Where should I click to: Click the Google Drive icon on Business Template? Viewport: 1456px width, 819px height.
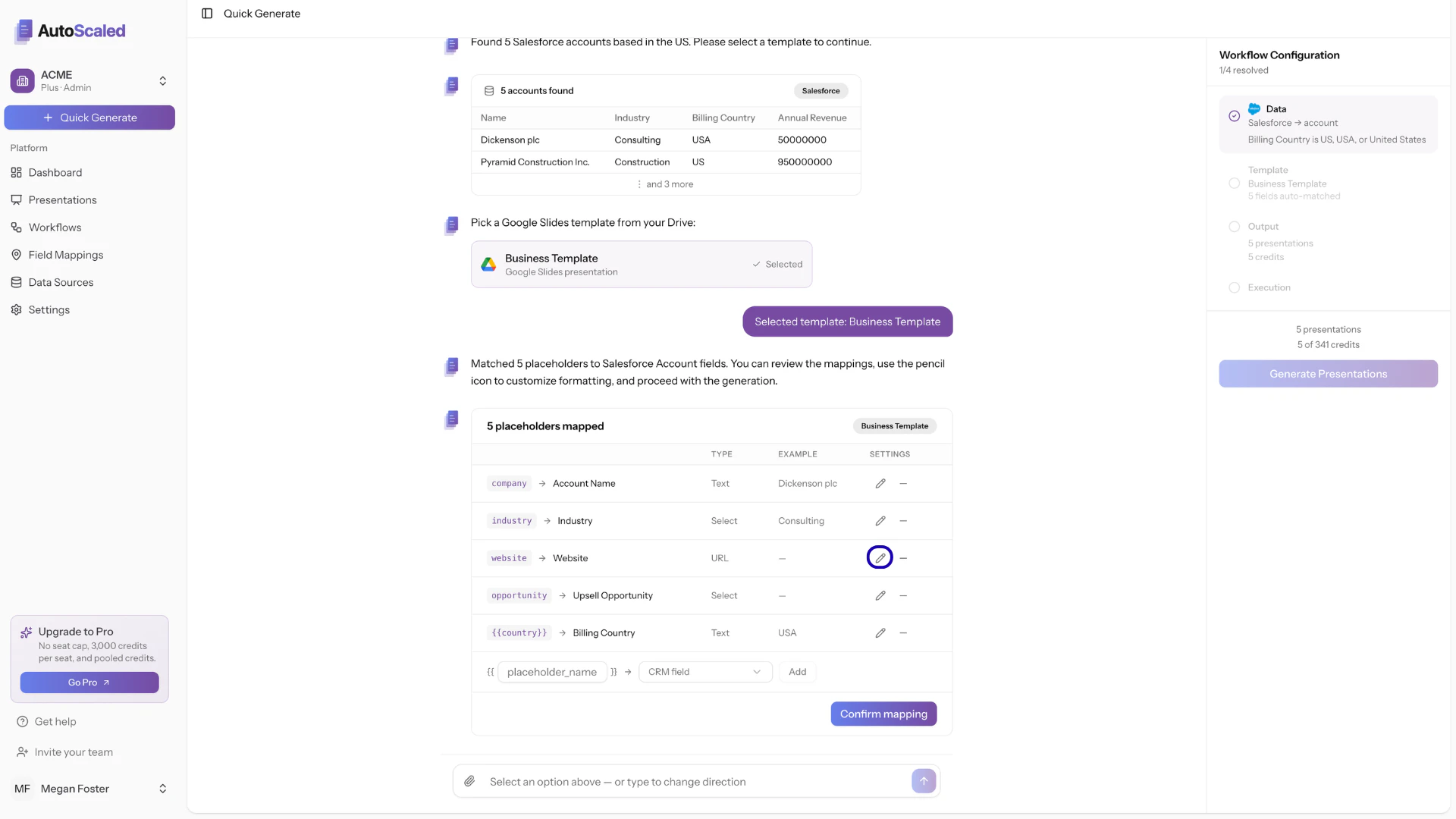[x=488, y=264]
